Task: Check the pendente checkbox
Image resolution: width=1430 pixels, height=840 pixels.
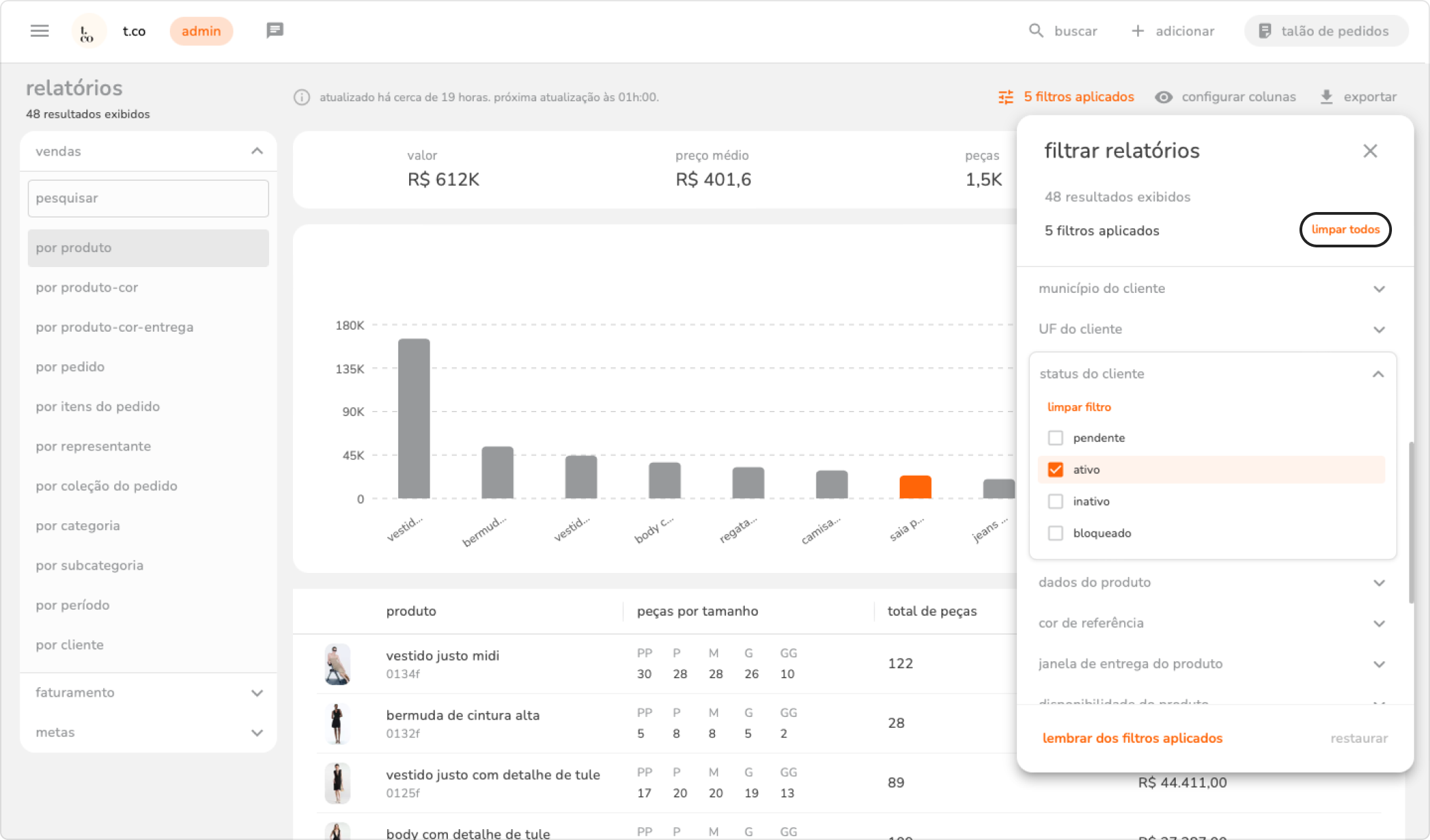Action: point(1056,438)
